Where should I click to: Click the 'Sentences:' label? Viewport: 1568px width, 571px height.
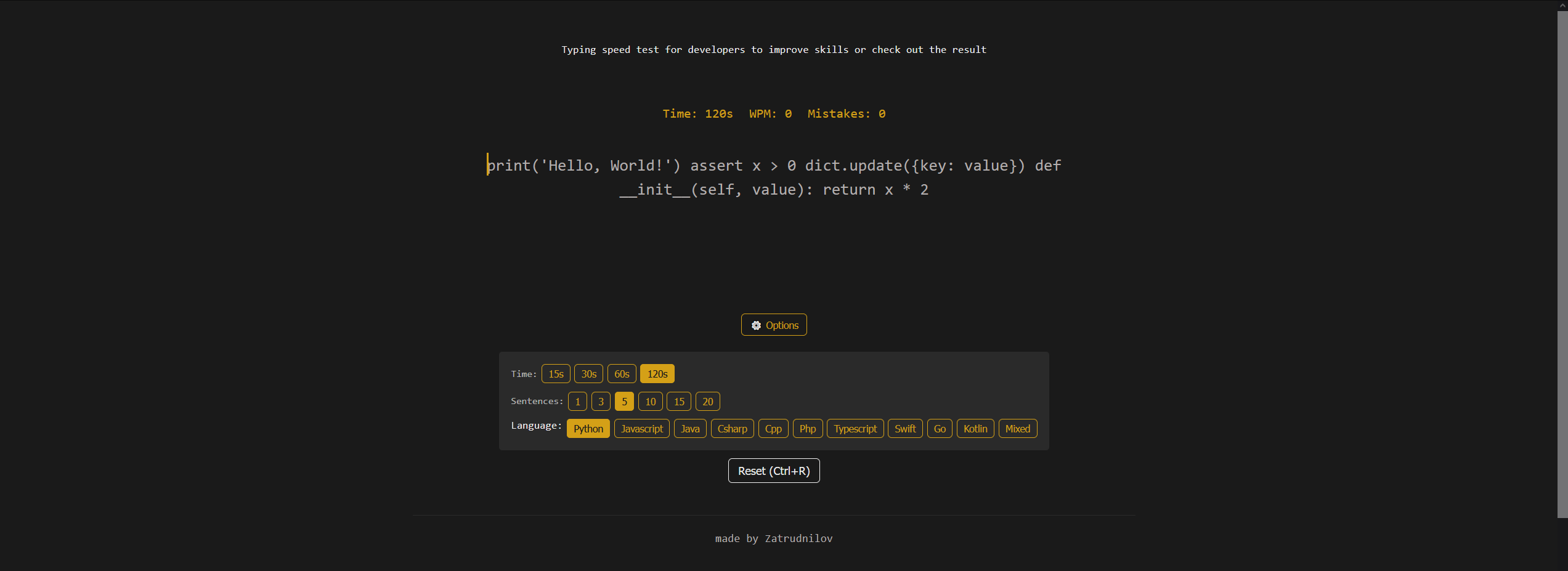[537, 401]
